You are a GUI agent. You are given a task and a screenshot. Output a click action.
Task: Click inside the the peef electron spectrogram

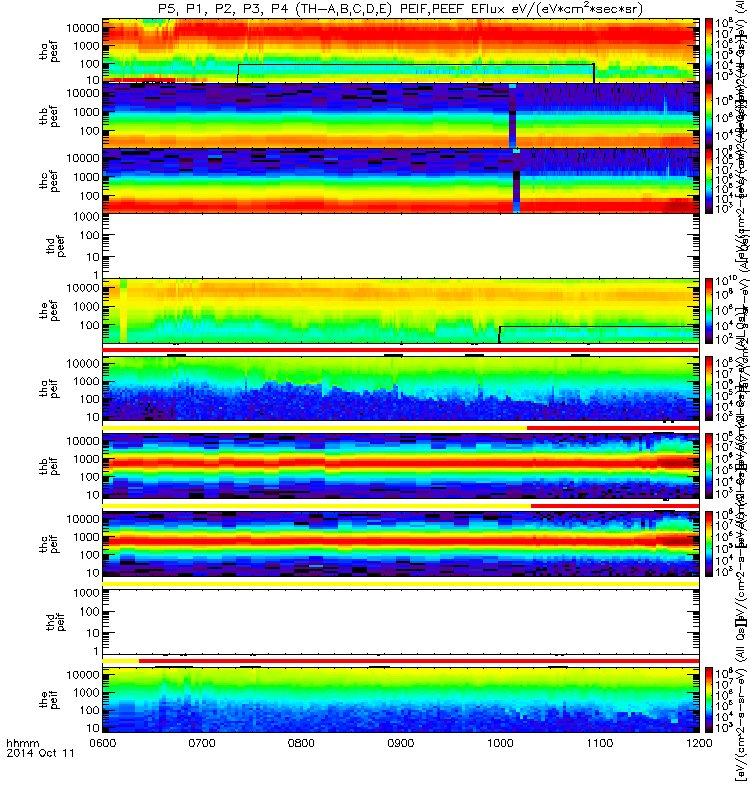point(401,311)
